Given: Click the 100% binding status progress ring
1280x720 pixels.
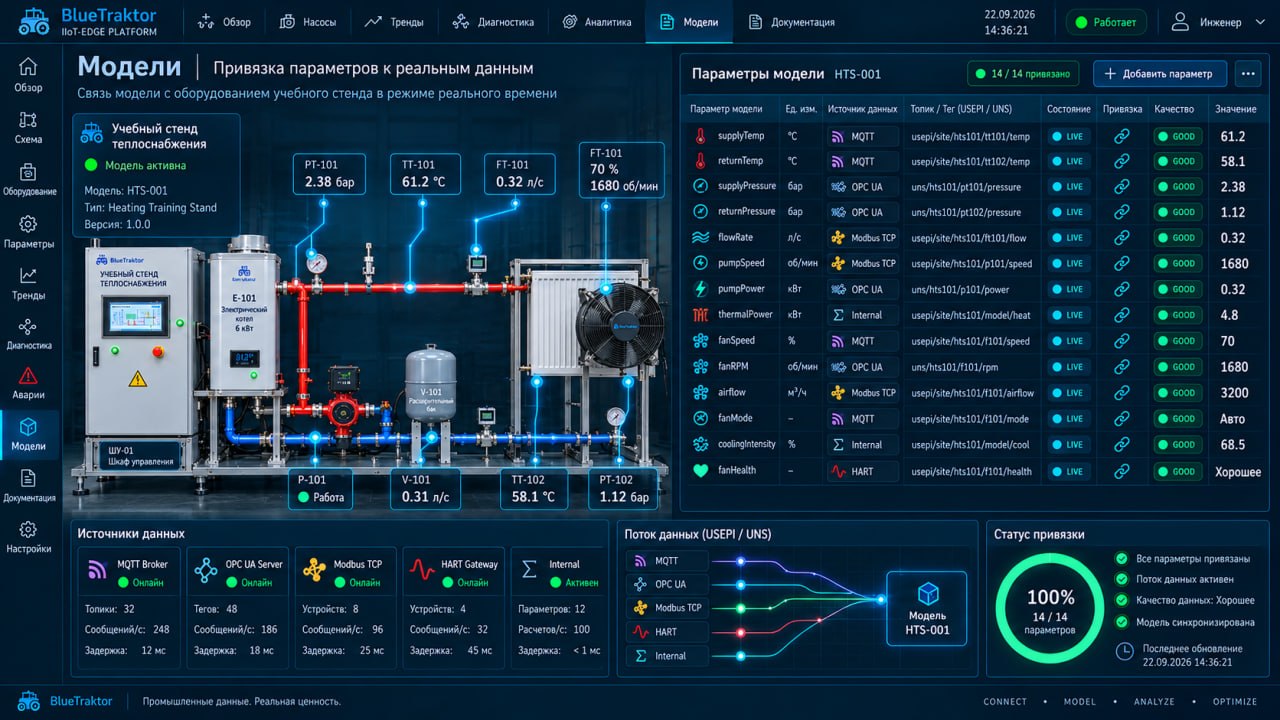Looking at the screenshot, I should (1050, 607).
